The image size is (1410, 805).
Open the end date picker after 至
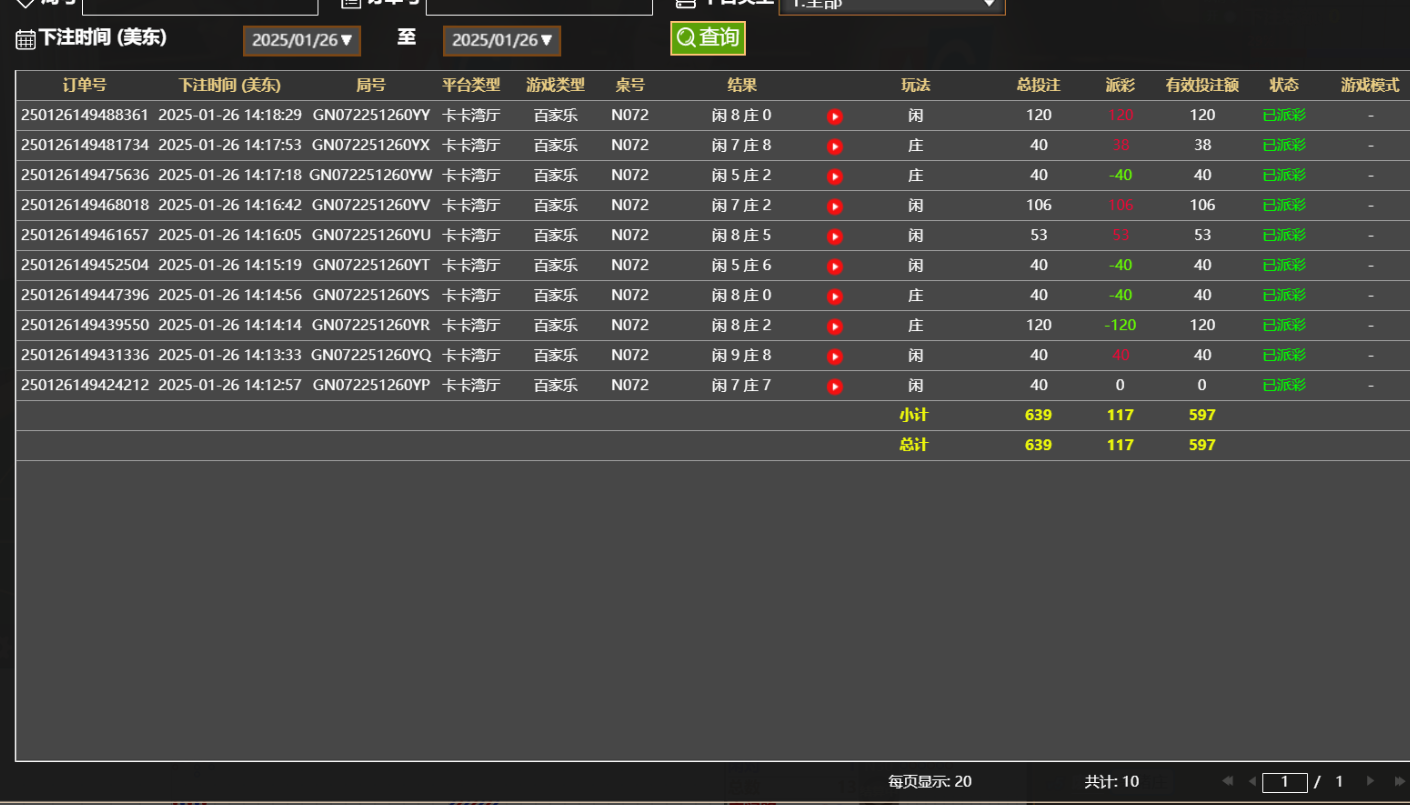click(501, 41)
